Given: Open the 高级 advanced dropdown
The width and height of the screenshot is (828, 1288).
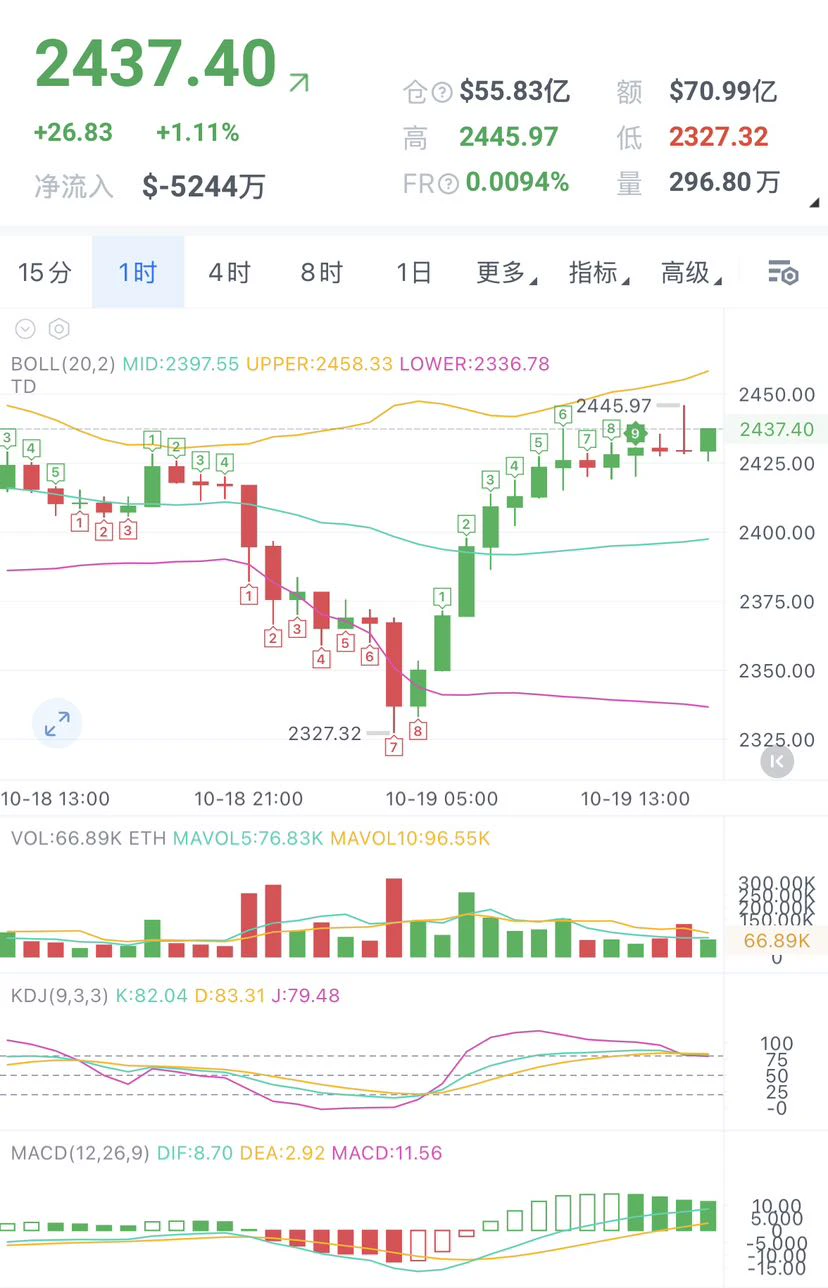Looking at the screenshot, I should click(691, 272).
